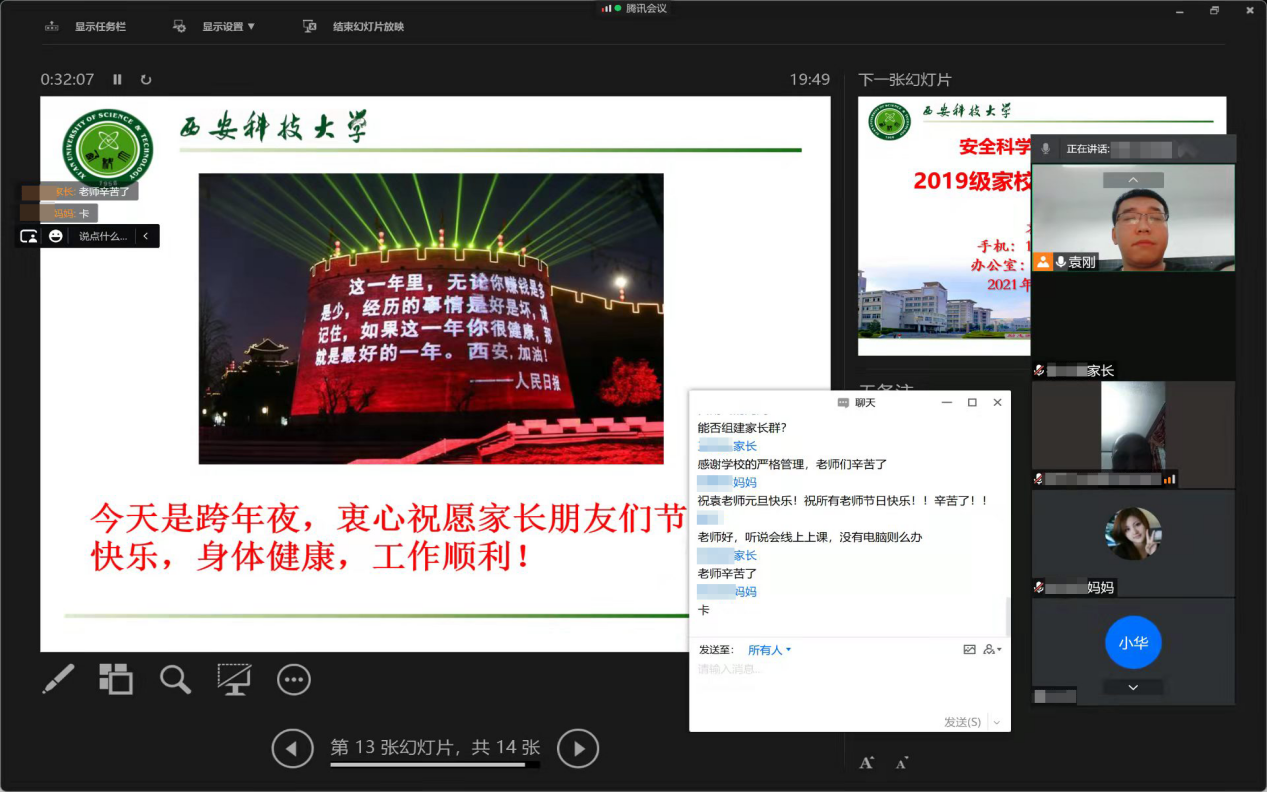
Task: Click the 请输入消息 chat input box
Action: coord(849,685)
